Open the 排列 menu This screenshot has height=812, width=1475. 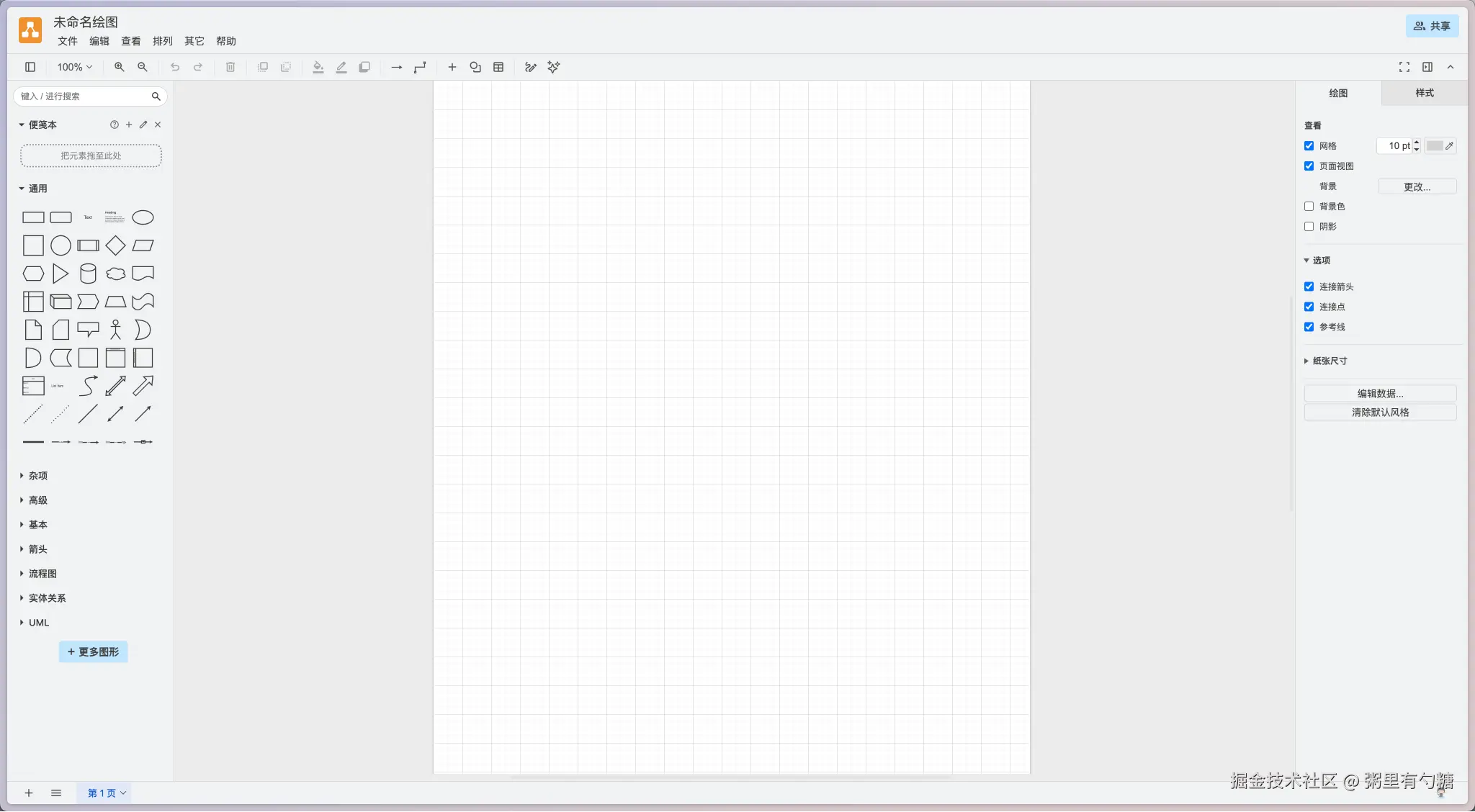[x=162, y=41]
